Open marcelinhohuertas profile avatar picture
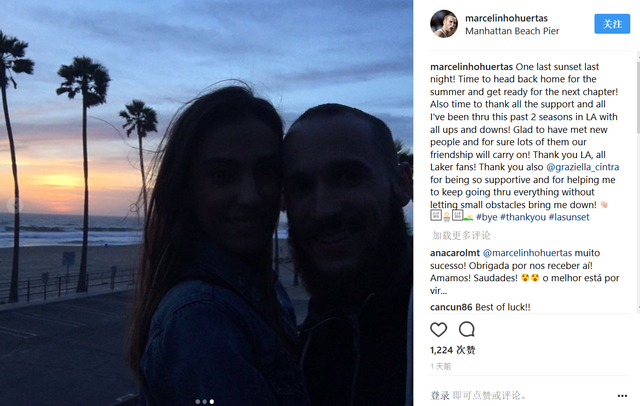Viewport: 640px width, 406px height. pos(444,24)
